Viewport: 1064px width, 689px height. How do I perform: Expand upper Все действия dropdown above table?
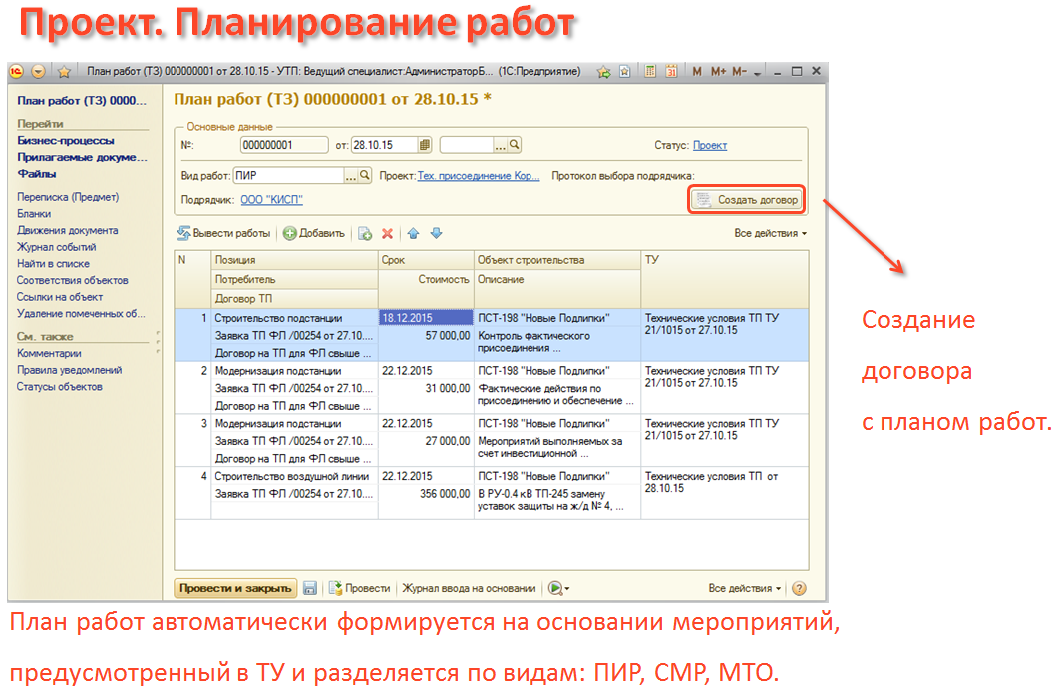(770, 233)
